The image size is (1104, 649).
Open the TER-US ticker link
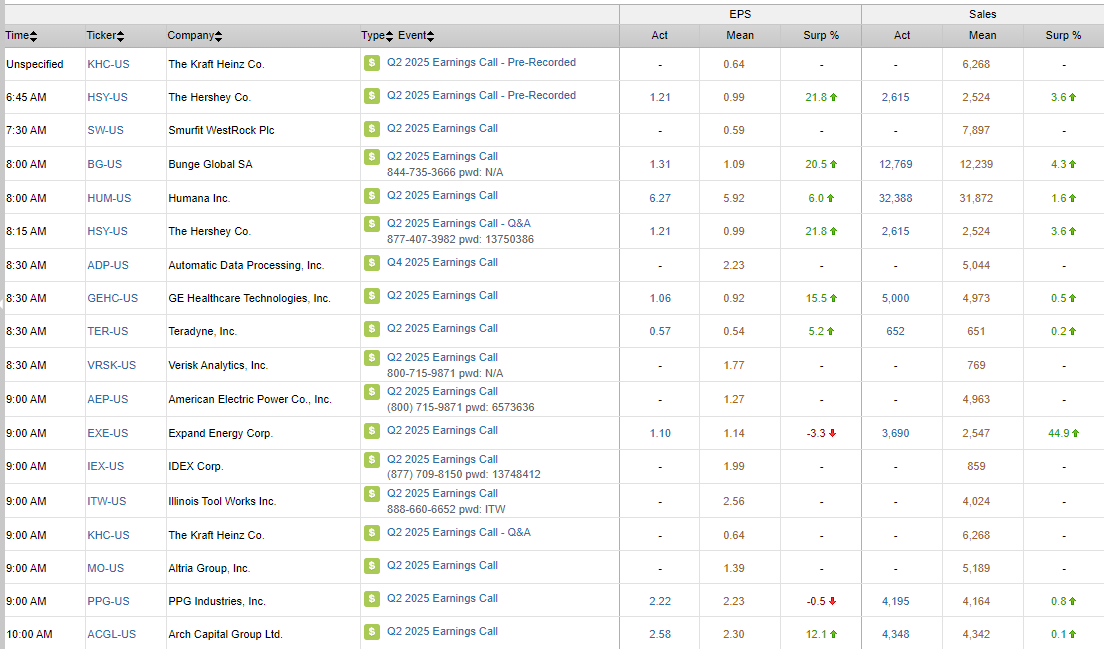[x=108, y=332]
